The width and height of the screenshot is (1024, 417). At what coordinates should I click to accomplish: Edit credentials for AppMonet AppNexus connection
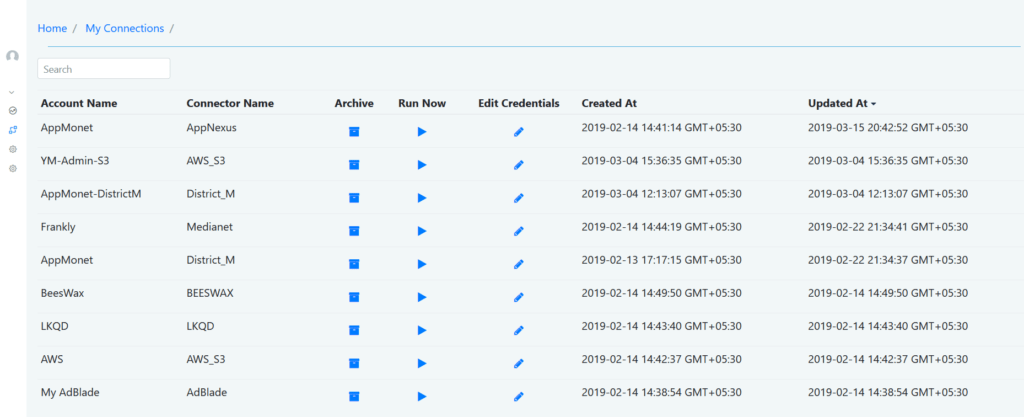pyautogui.click(x=519, y=132)
